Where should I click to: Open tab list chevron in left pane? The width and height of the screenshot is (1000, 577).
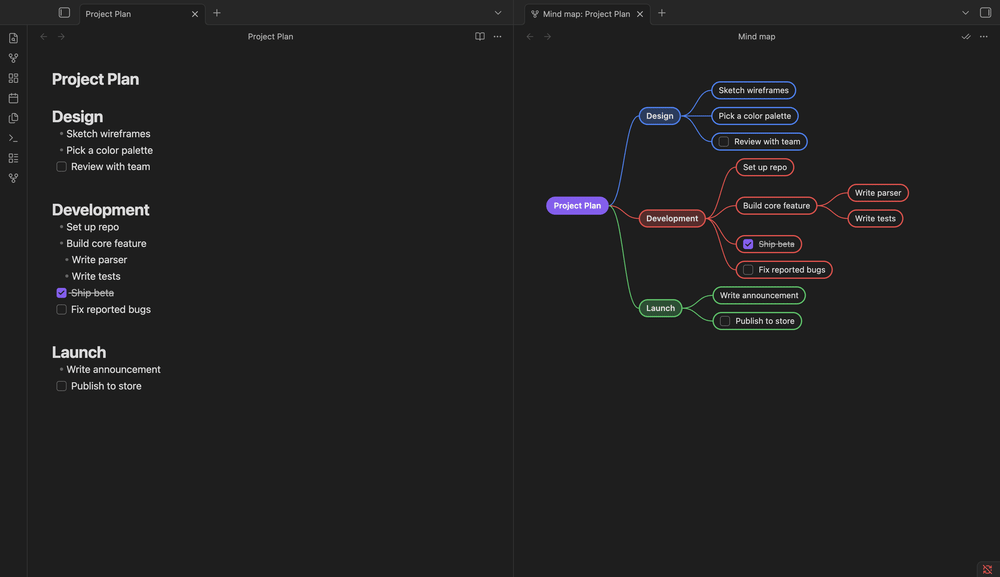click(498, 13)
